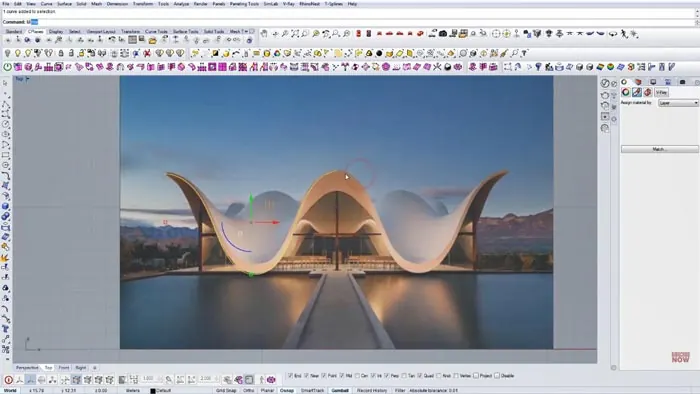Toggle the Near osnap checkbox
Image resolution: width=700 pixels, height=394 pixels.
point(307,376)
